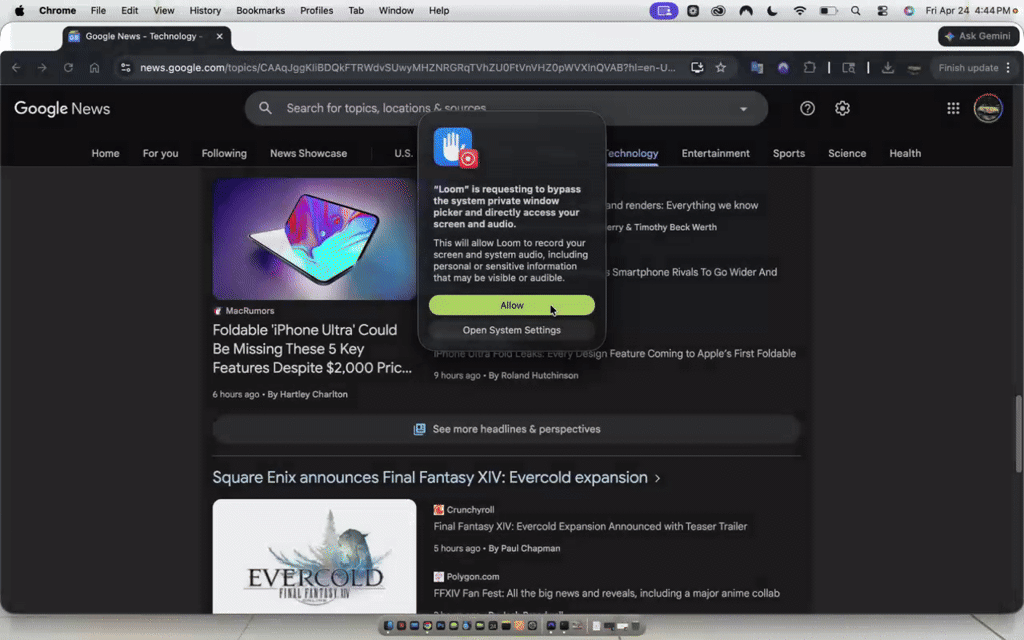Expand See more headlines & perspectives
The height and width of the screenshot is (640, 1024).
point(506,429)
